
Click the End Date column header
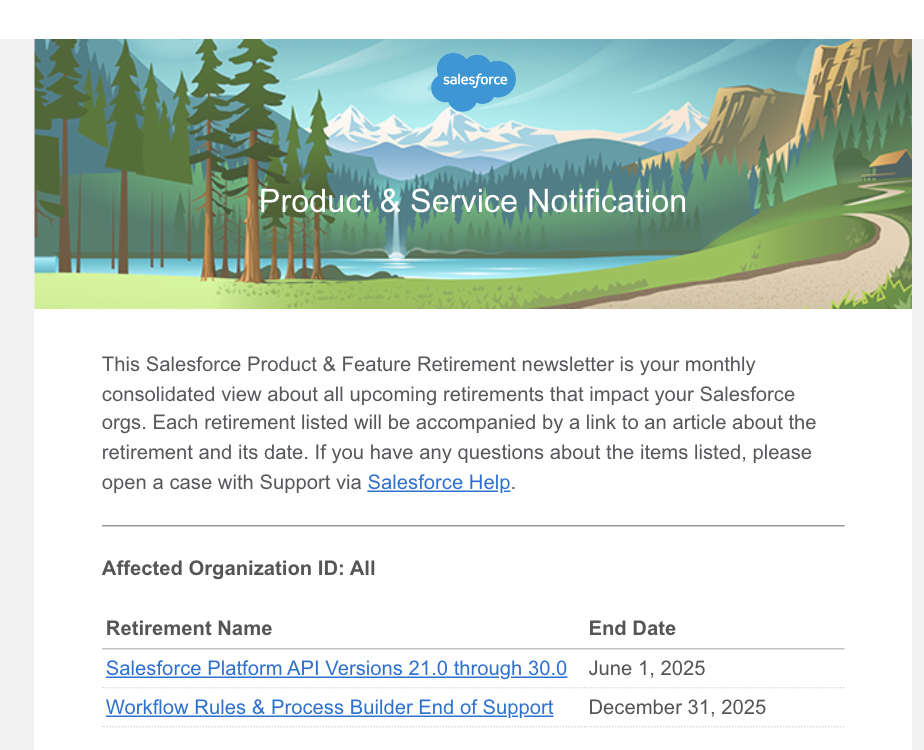[x=632, y=628]
